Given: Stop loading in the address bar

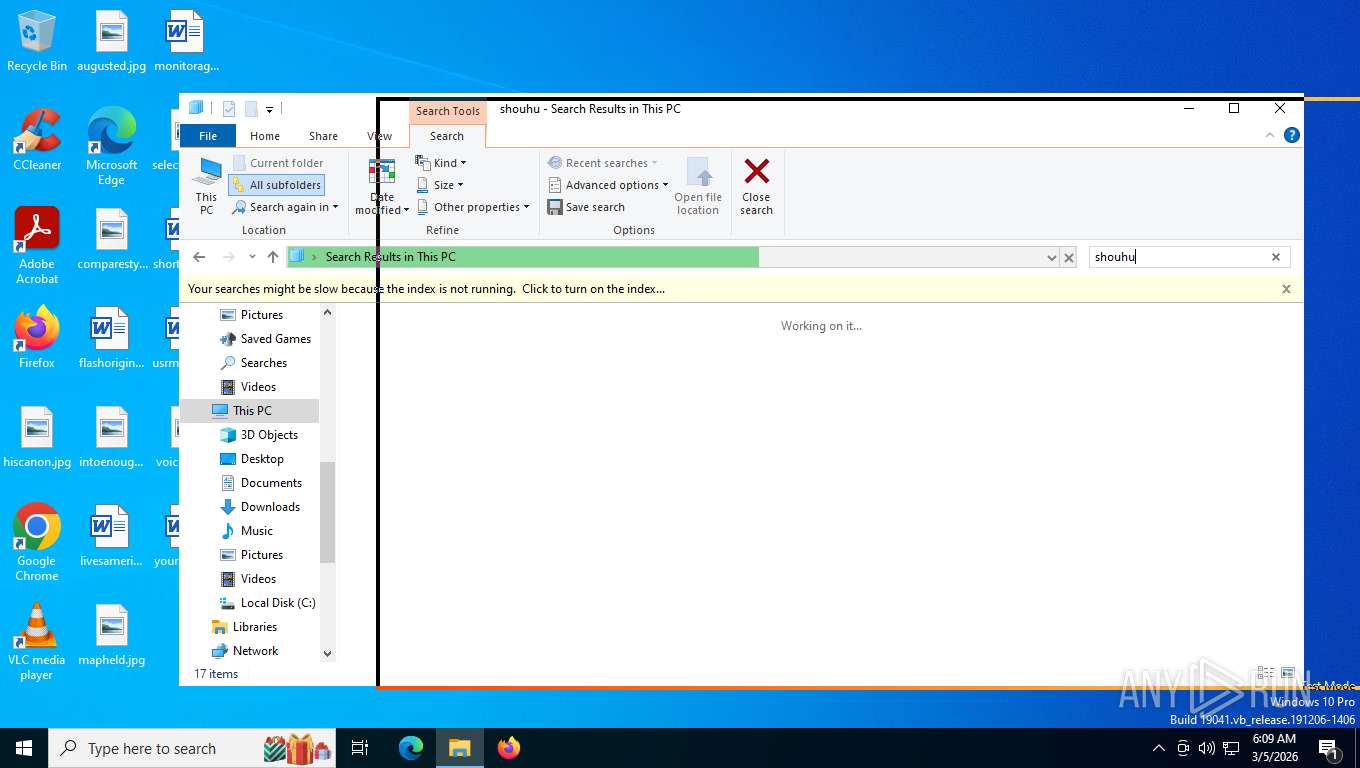Looking at the screenshot, I should click(x=1069, y=257).
